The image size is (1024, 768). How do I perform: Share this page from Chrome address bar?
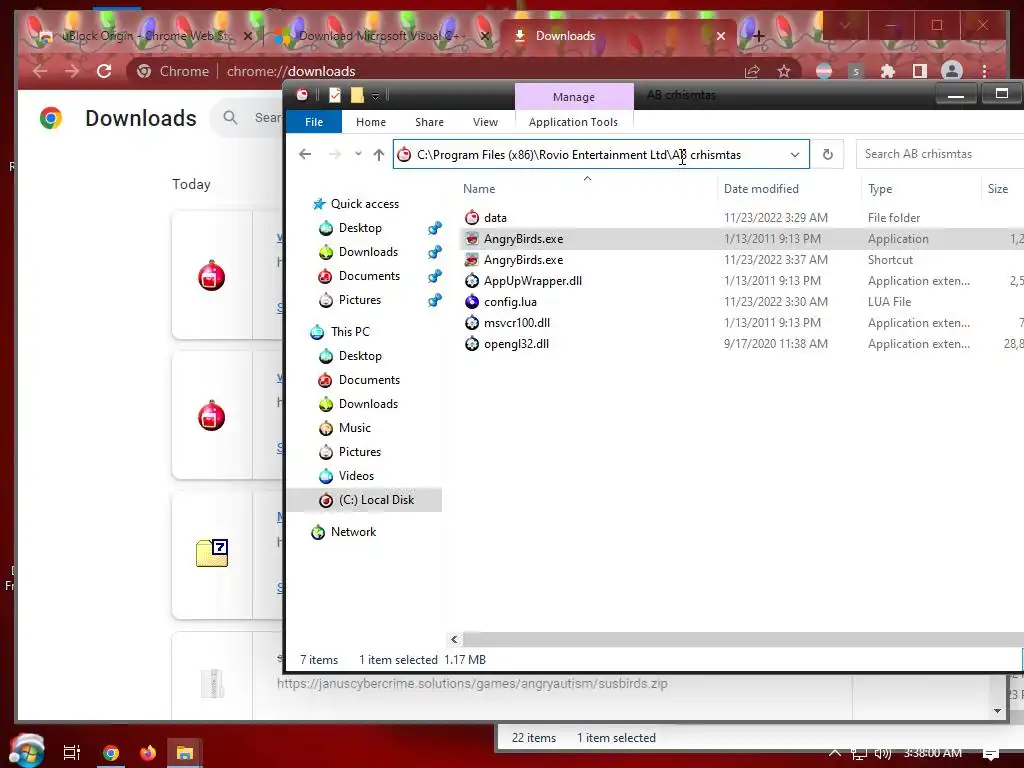coord(752,71)
